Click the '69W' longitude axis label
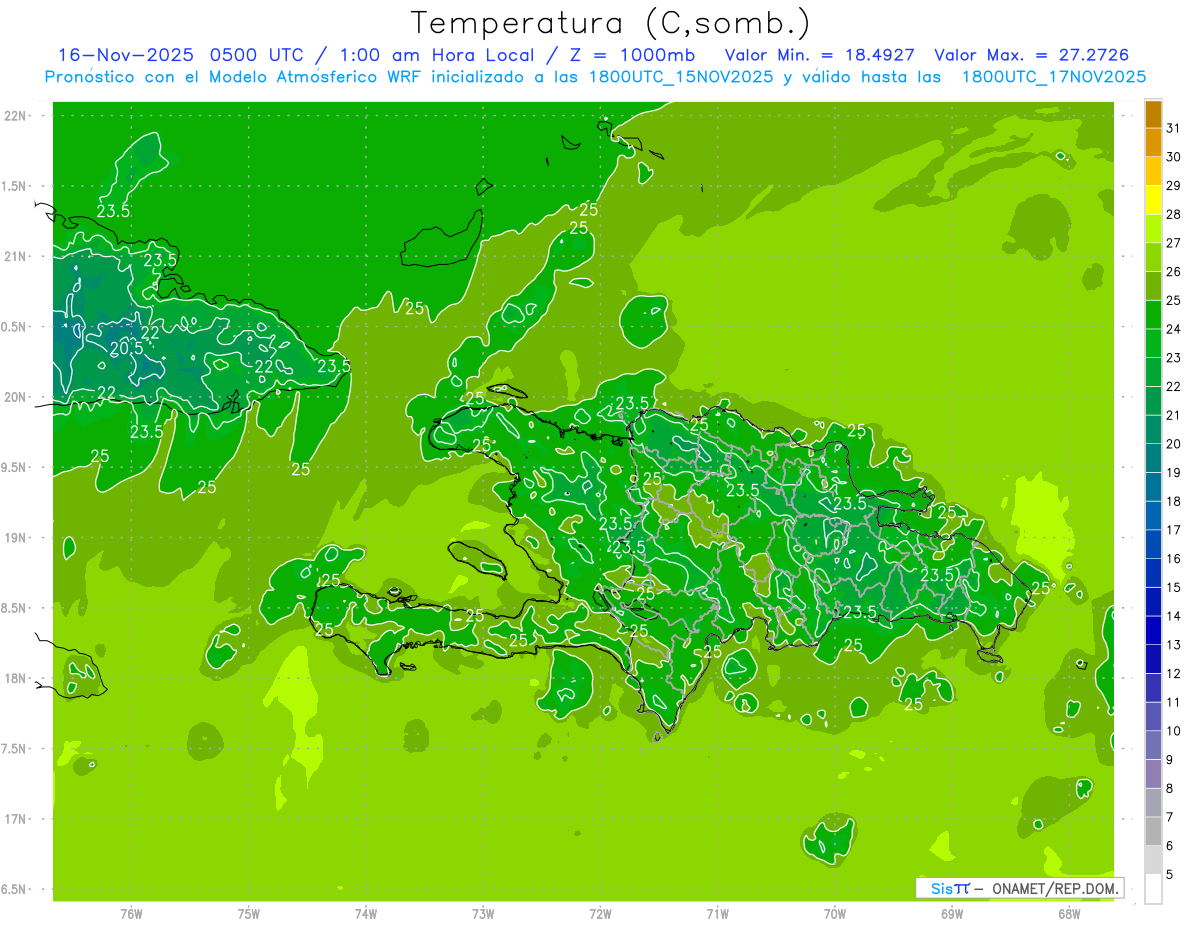 tap(952, 914)
